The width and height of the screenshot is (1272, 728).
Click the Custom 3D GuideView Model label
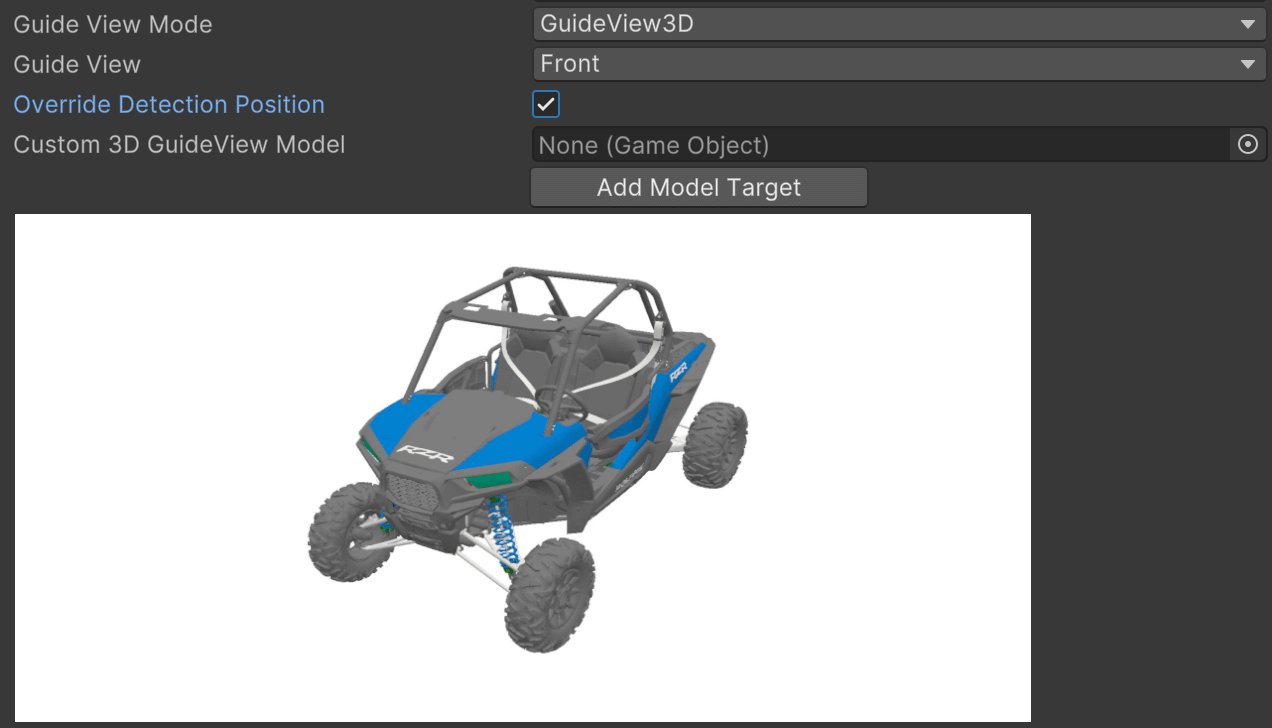[179, 144]
